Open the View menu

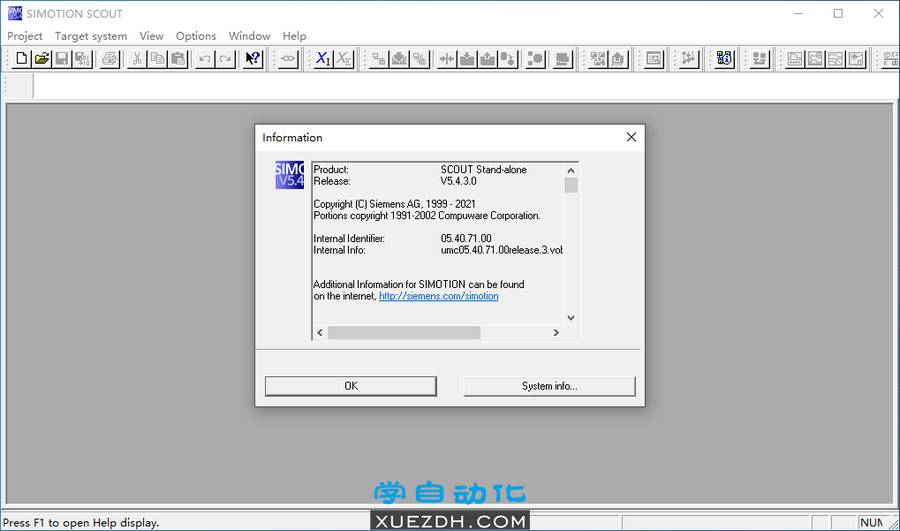click(x=152, y=36)
